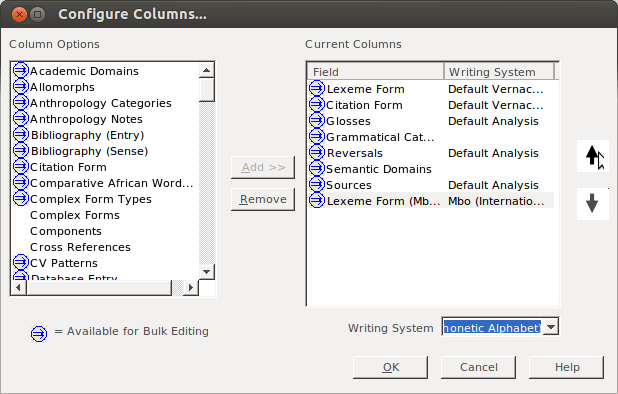Click bulk-edit icon beside Allomorphs
The width and height of the screenshot is (618, 394).
click(x=20, y=87)
